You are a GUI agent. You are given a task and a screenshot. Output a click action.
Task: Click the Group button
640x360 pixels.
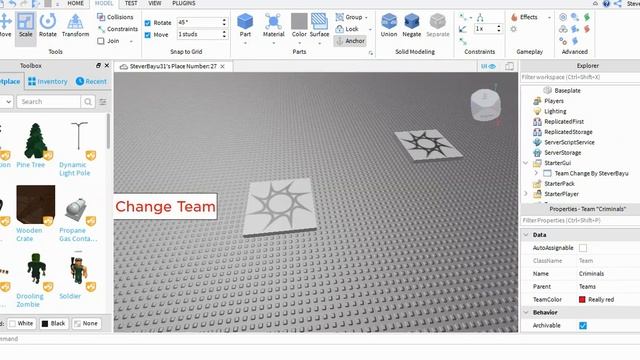350,17
